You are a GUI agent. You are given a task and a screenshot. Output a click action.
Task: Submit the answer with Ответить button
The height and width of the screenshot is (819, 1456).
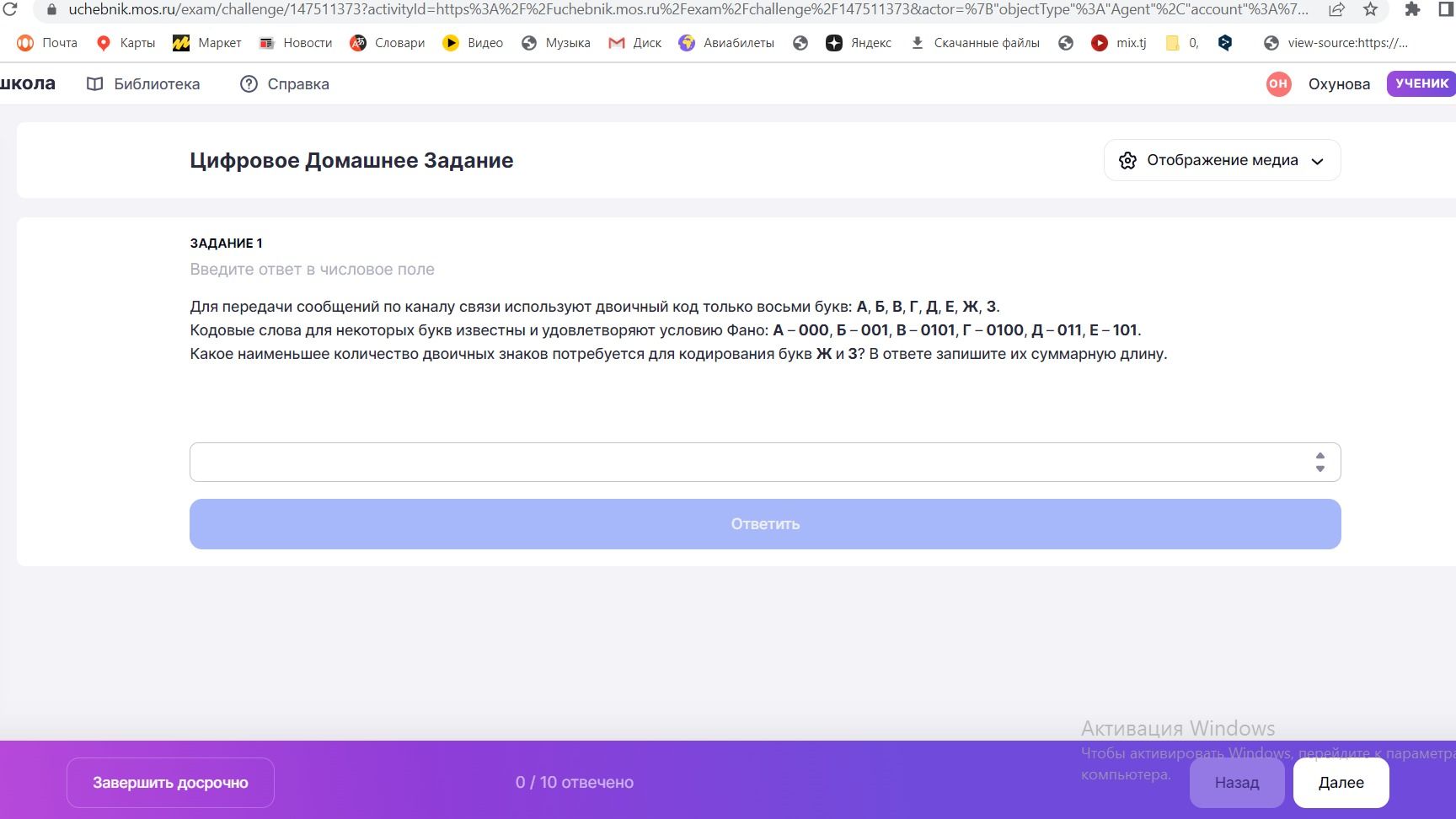click(x=765, y=524)
